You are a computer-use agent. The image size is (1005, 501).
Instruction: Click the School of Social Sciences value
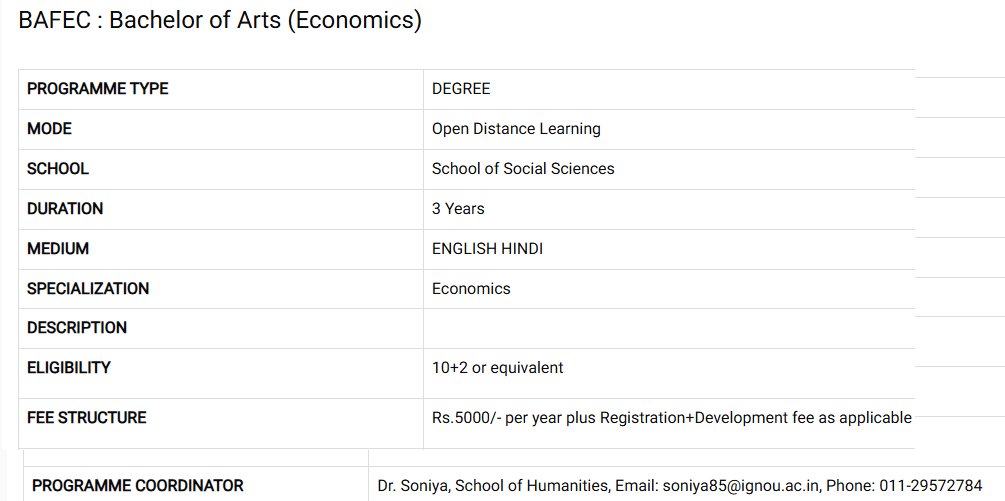pyautogui.click(x=523, y=169)
